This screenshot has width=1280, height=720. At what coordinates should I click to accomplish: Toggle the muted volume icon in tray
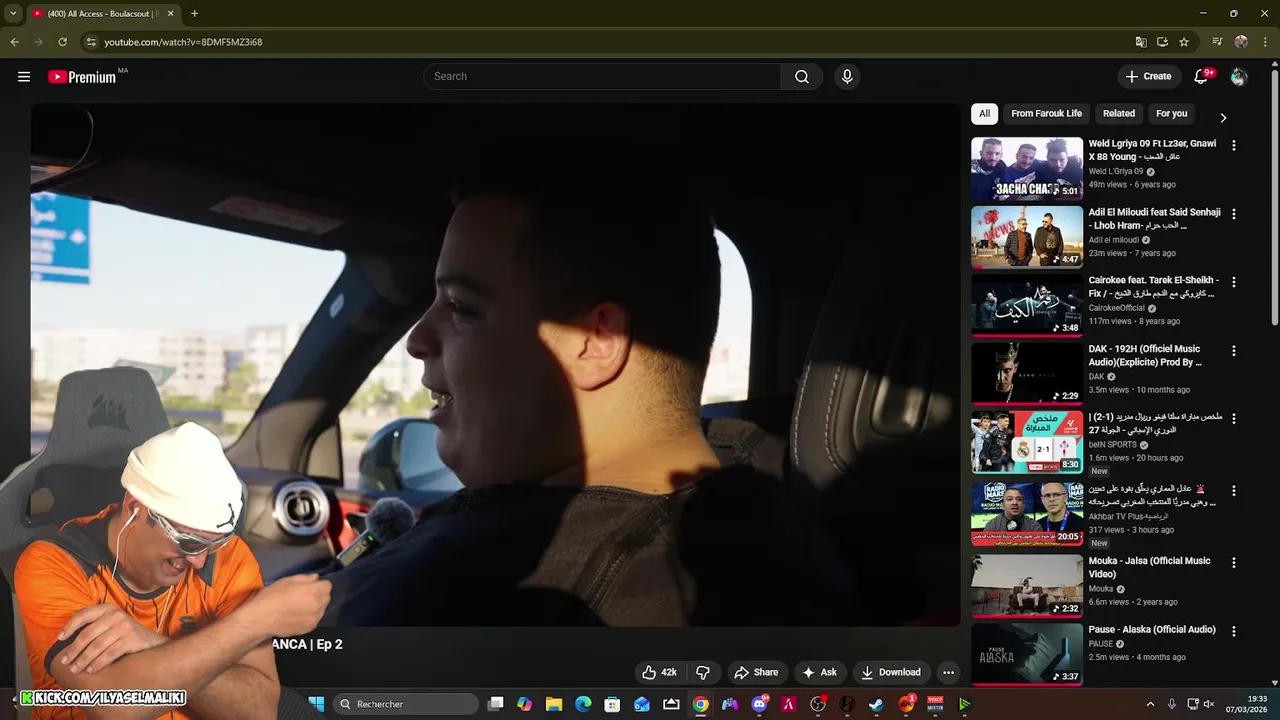tap(1209, 704)
